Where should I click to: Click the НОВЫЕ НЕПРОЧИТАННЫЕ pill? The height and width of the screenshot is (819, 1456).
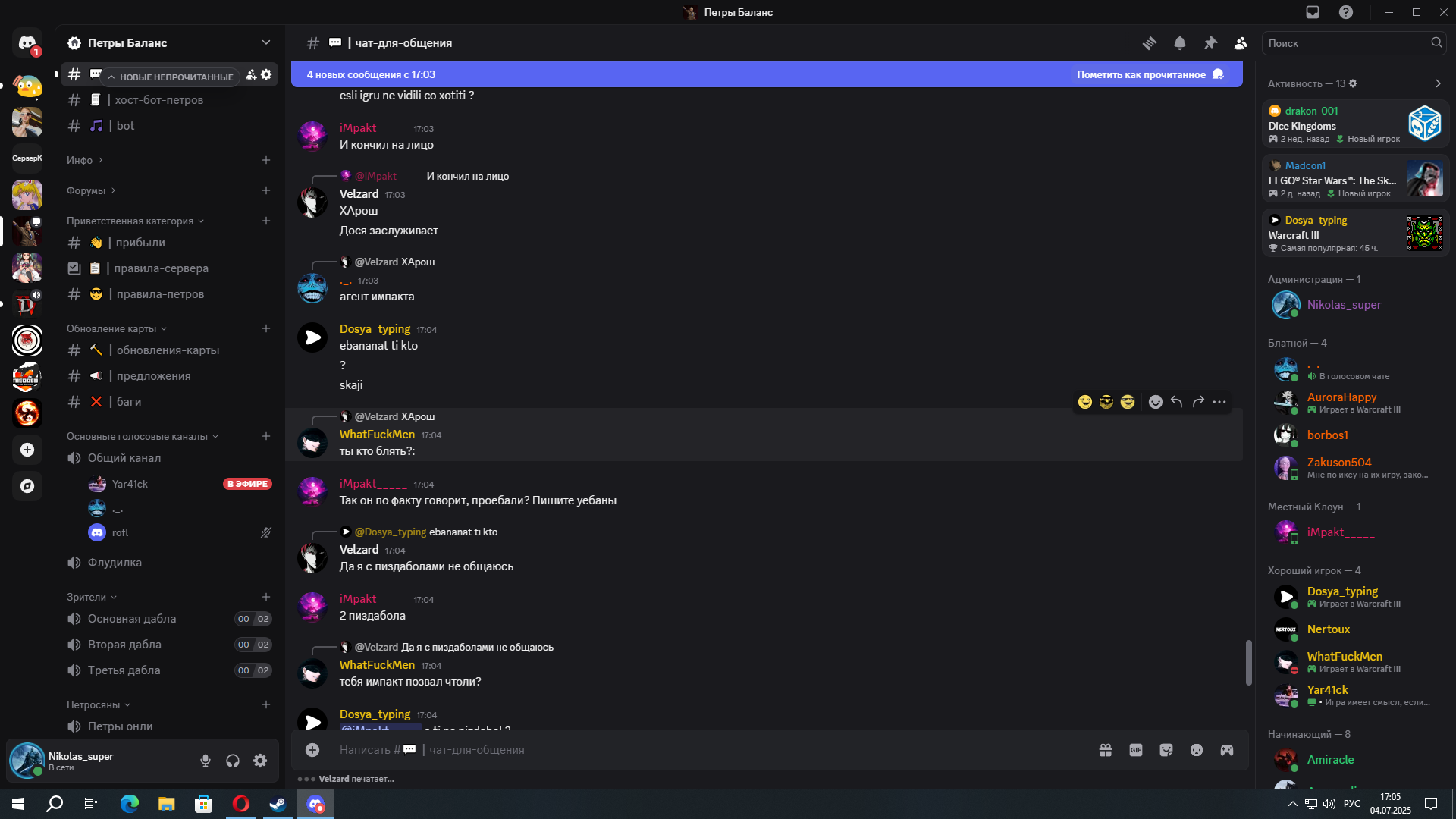pos(171,77)
